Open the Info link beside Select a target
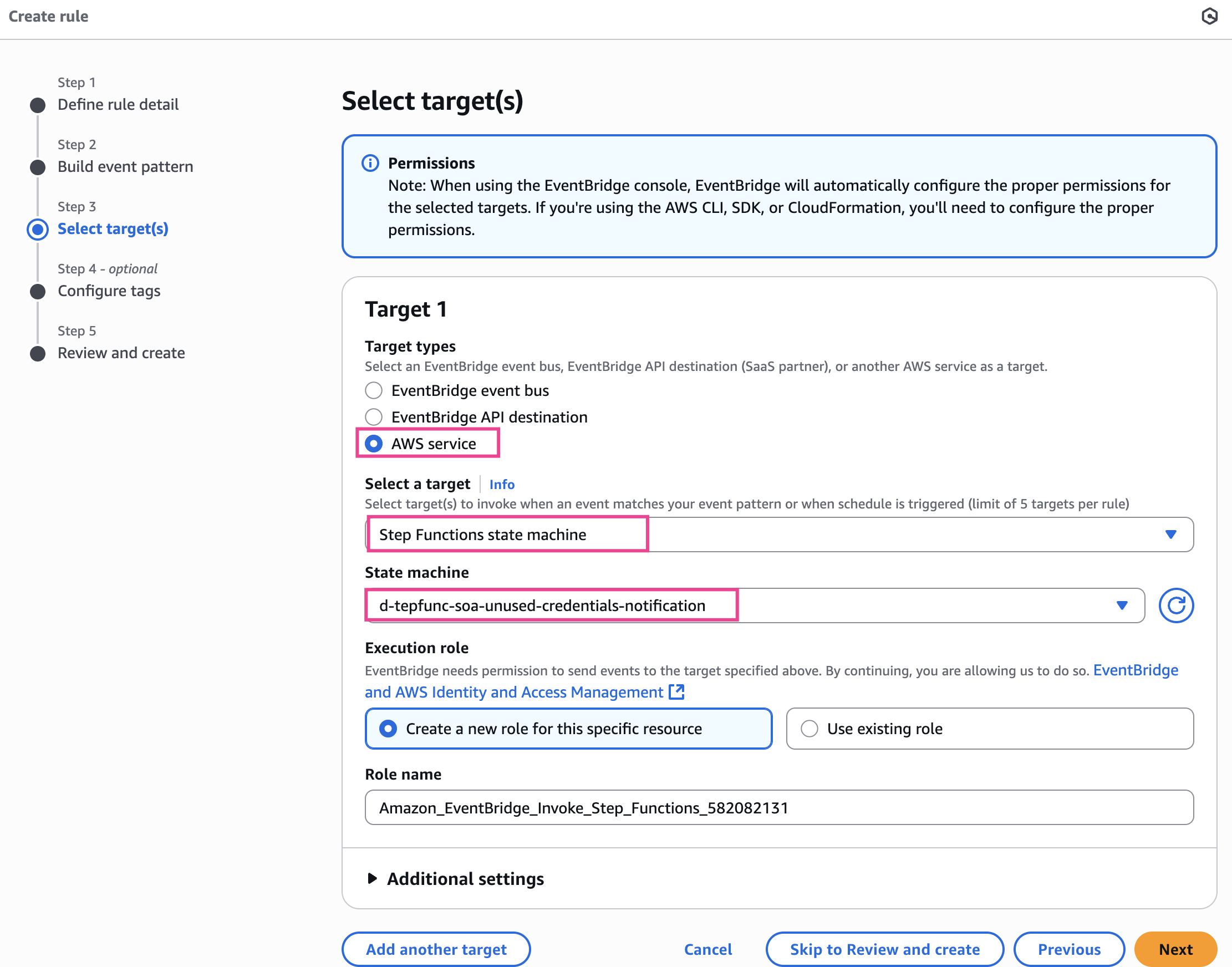This screenshot has height=967, width=1232. (502, 485)
